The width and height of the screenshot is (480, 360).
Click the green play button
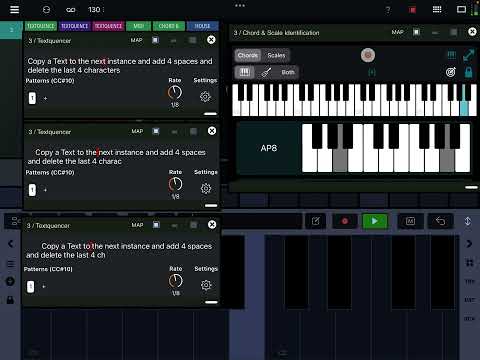tap(375, 221)
